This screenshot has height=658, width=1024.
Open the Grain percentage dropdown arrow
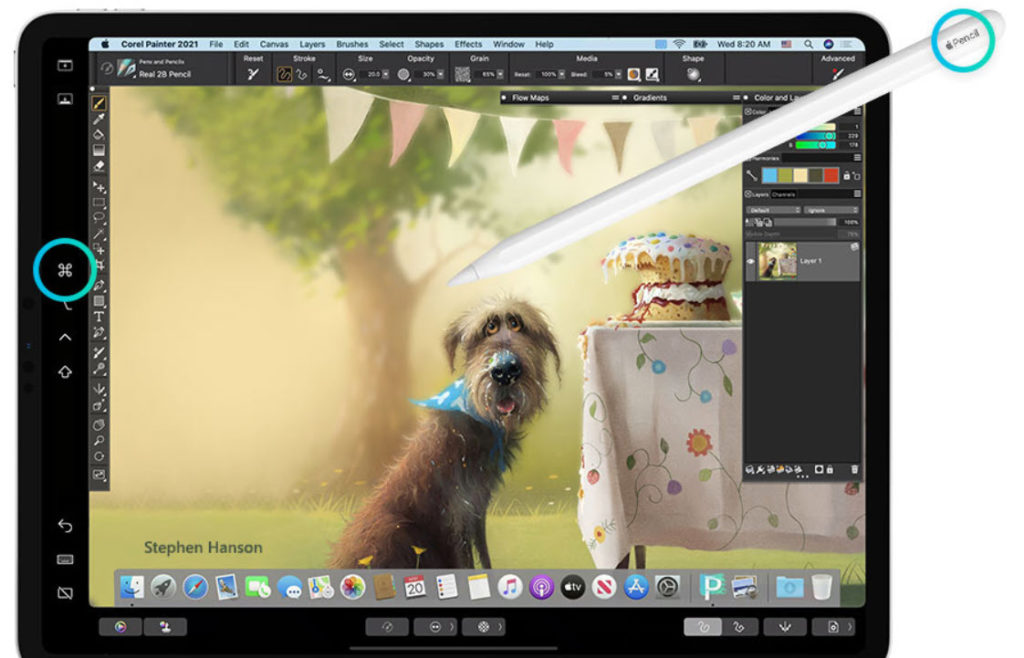pos(500,74)
